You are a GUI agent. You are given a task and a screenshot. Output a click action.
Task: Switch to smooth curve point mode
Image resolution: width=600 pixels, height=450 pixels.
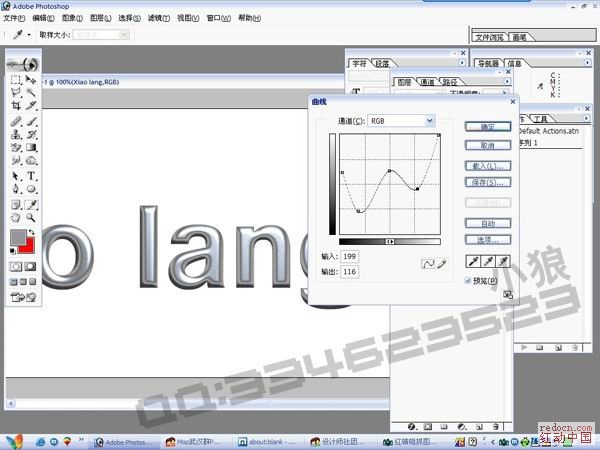pyautogui.click(x=428, y=263)
